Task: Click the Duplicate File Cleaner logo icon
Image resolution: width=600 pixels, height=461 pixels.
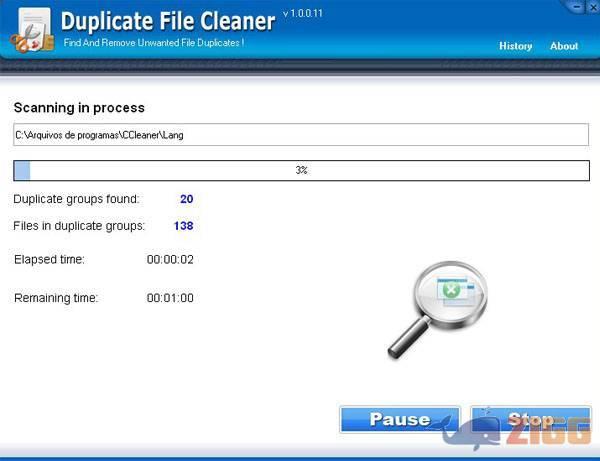Action: coord(32,30)
